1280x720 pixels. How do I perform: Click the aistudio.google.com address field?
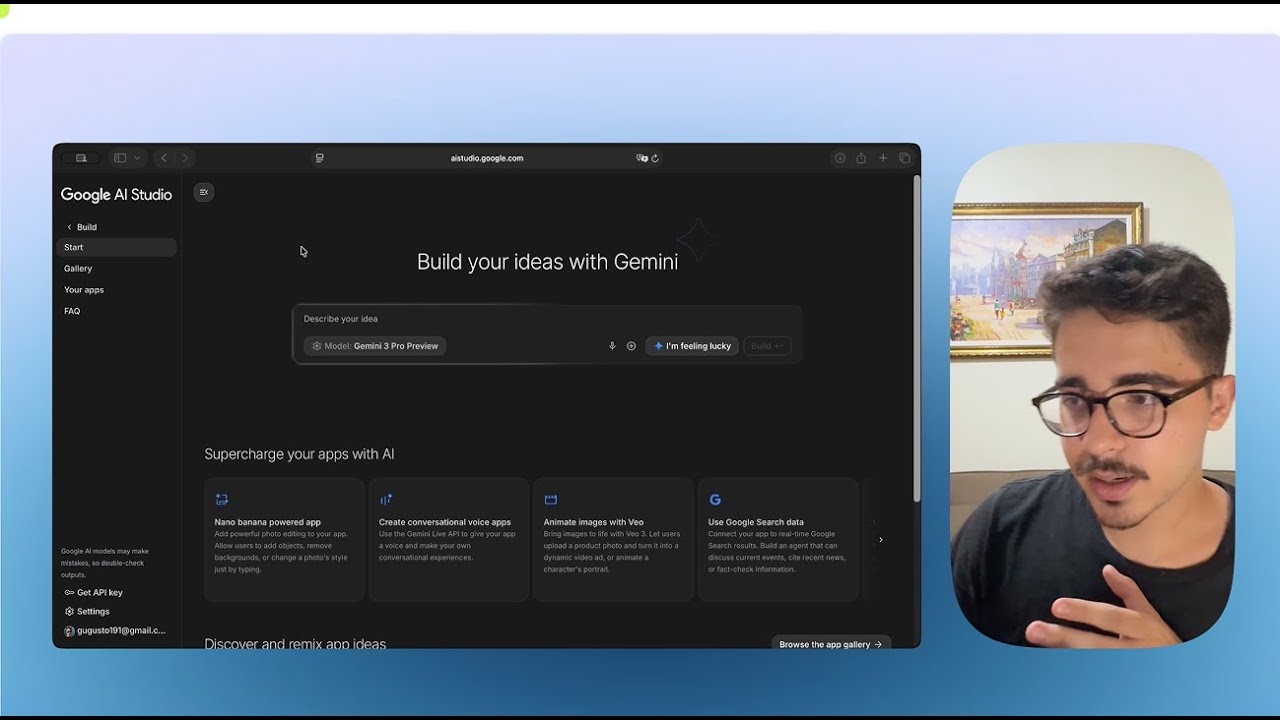point(487,158)
